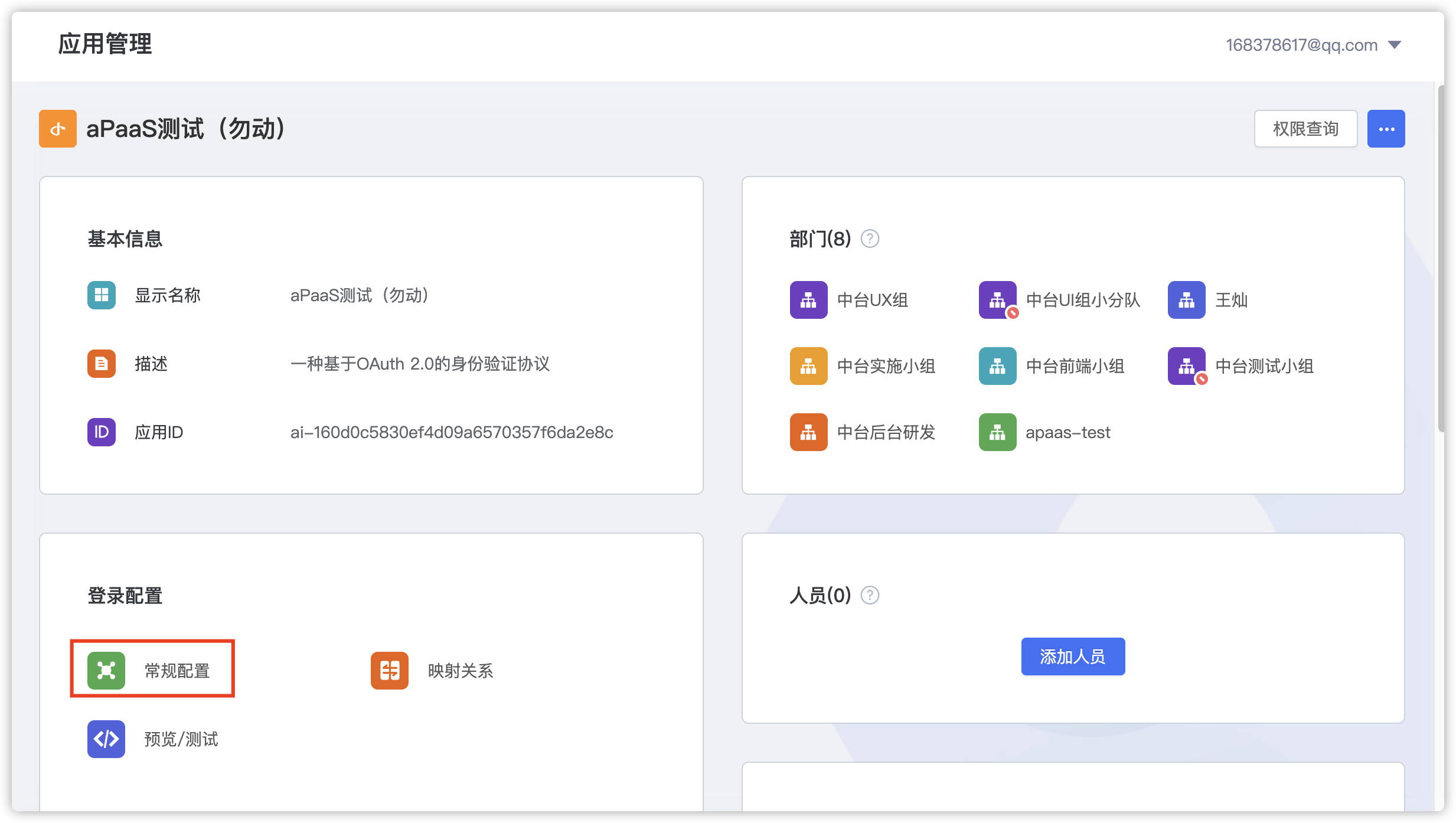Open the 预览/测试 link text
1456x823 pixels.
pyautogui.click(x=181, y=739)
